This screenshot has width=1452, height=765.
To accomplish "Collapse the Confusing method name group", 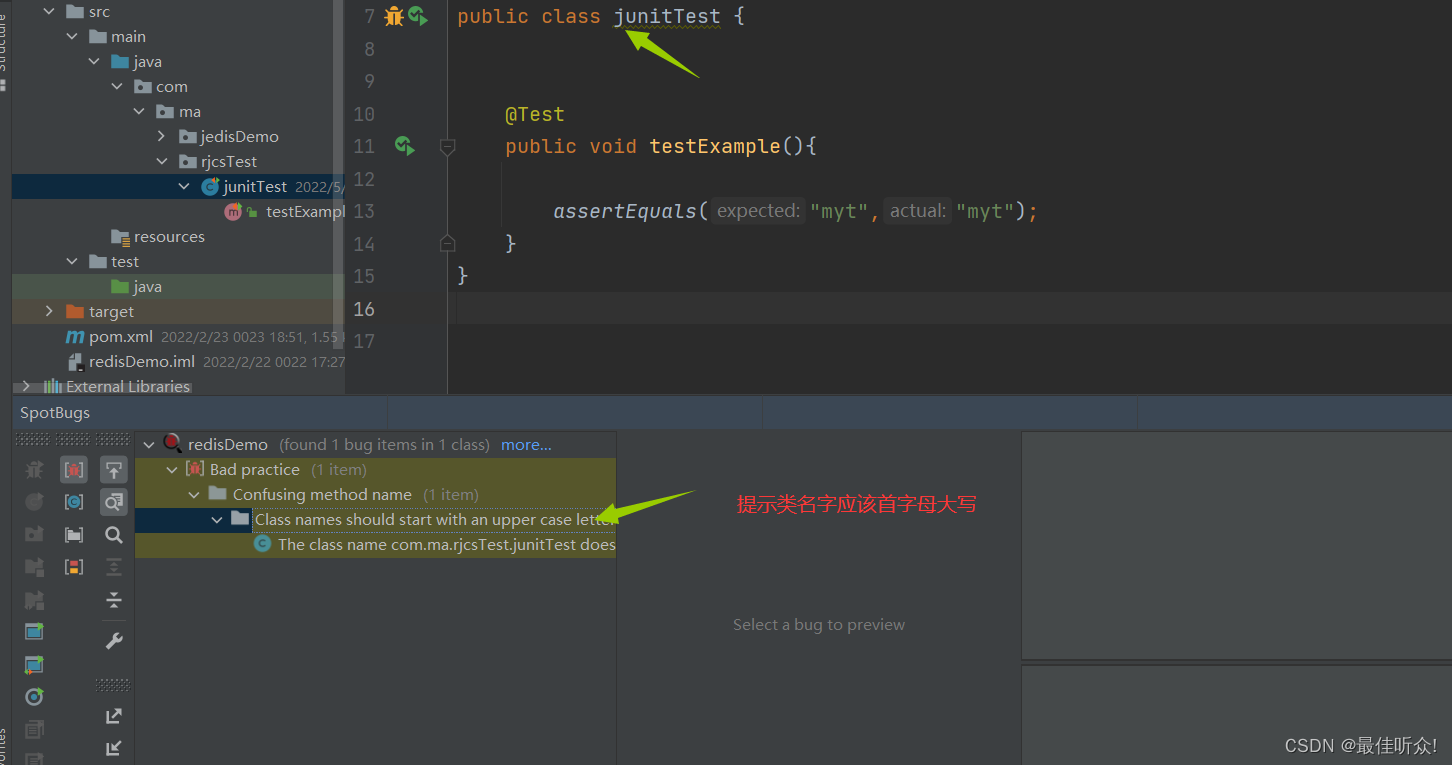I will [x=194, y=494].
